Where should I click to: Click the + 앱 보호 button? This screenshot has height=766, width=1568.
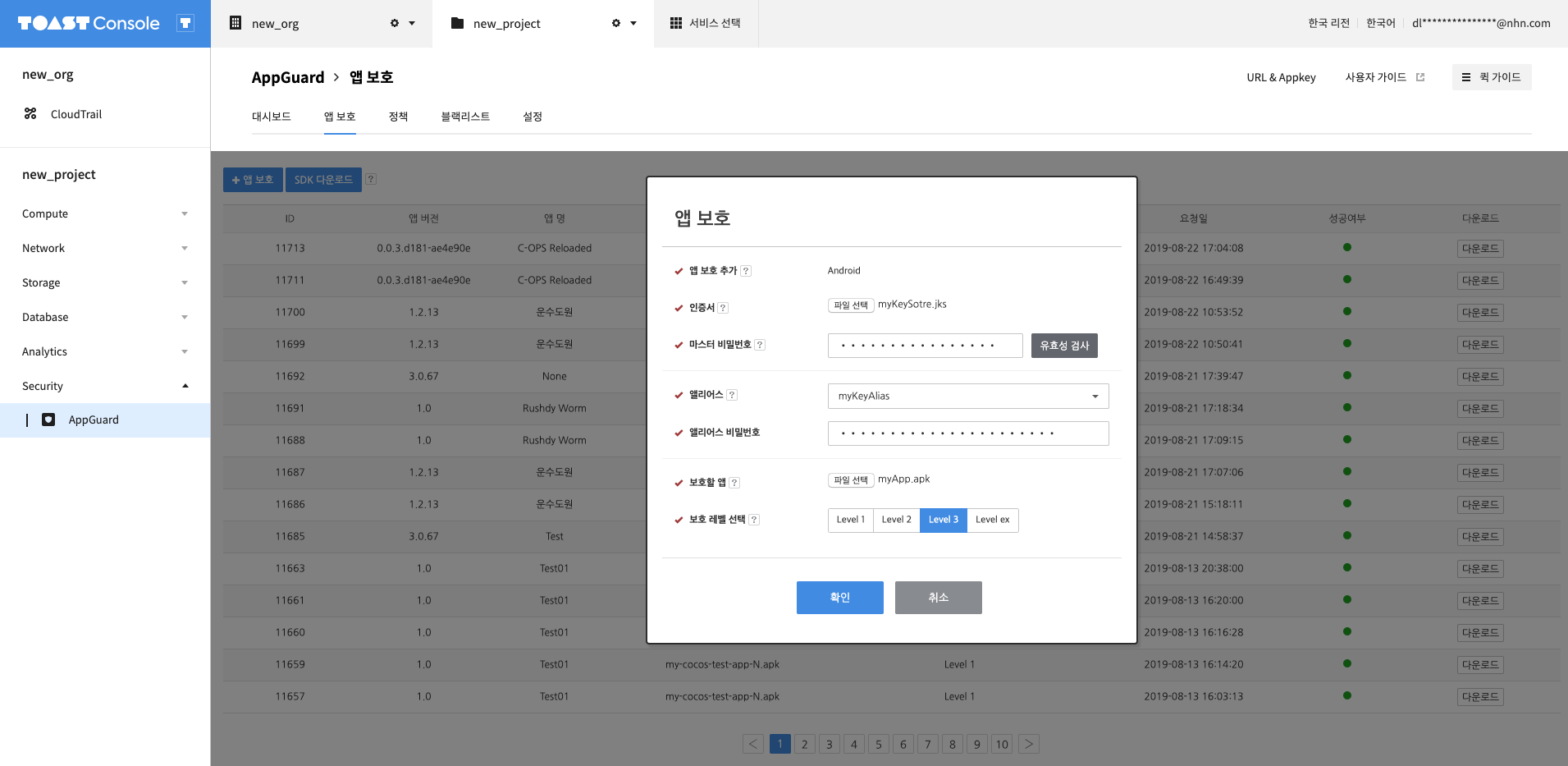pos(253,180)
